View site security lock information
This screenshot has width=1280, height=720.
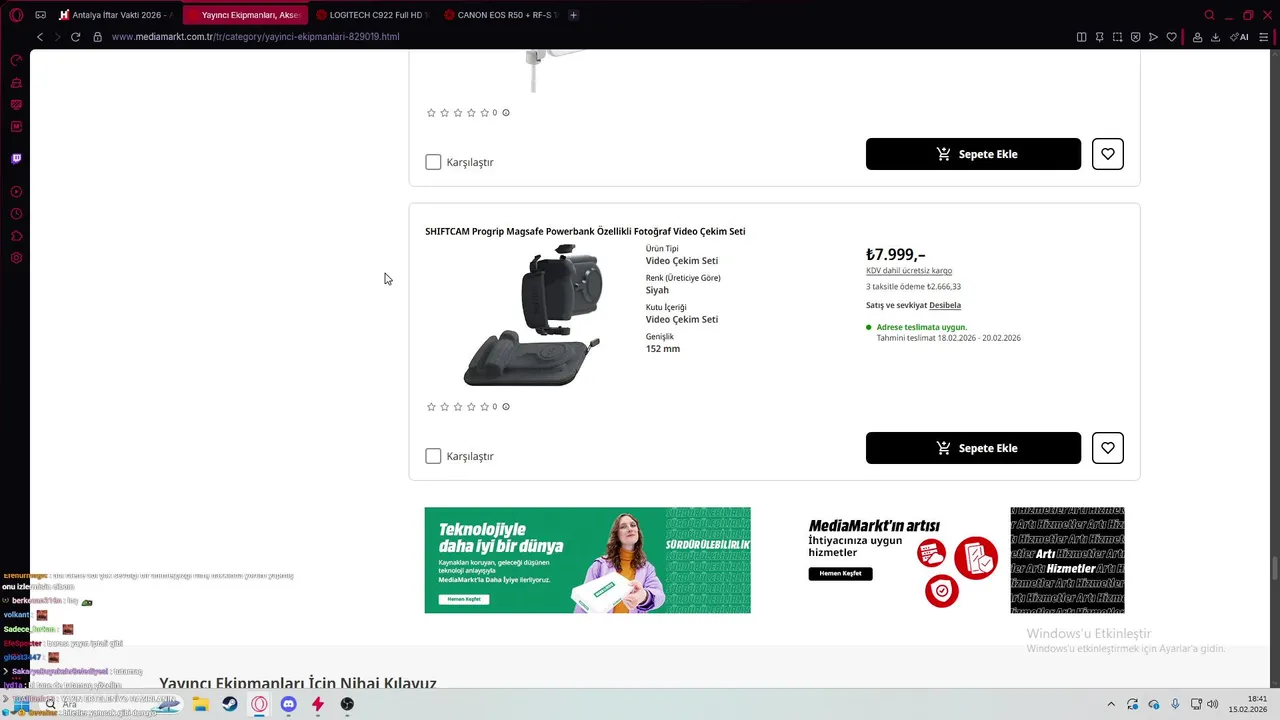tap(97, 37)
